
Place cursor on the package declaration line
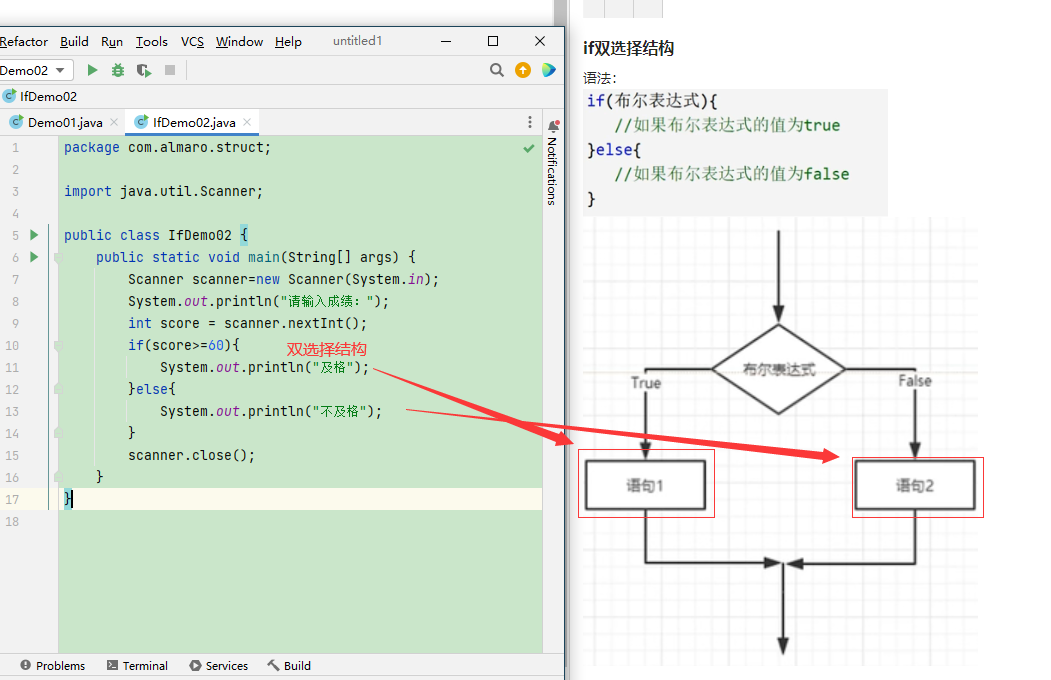[167, 147]
